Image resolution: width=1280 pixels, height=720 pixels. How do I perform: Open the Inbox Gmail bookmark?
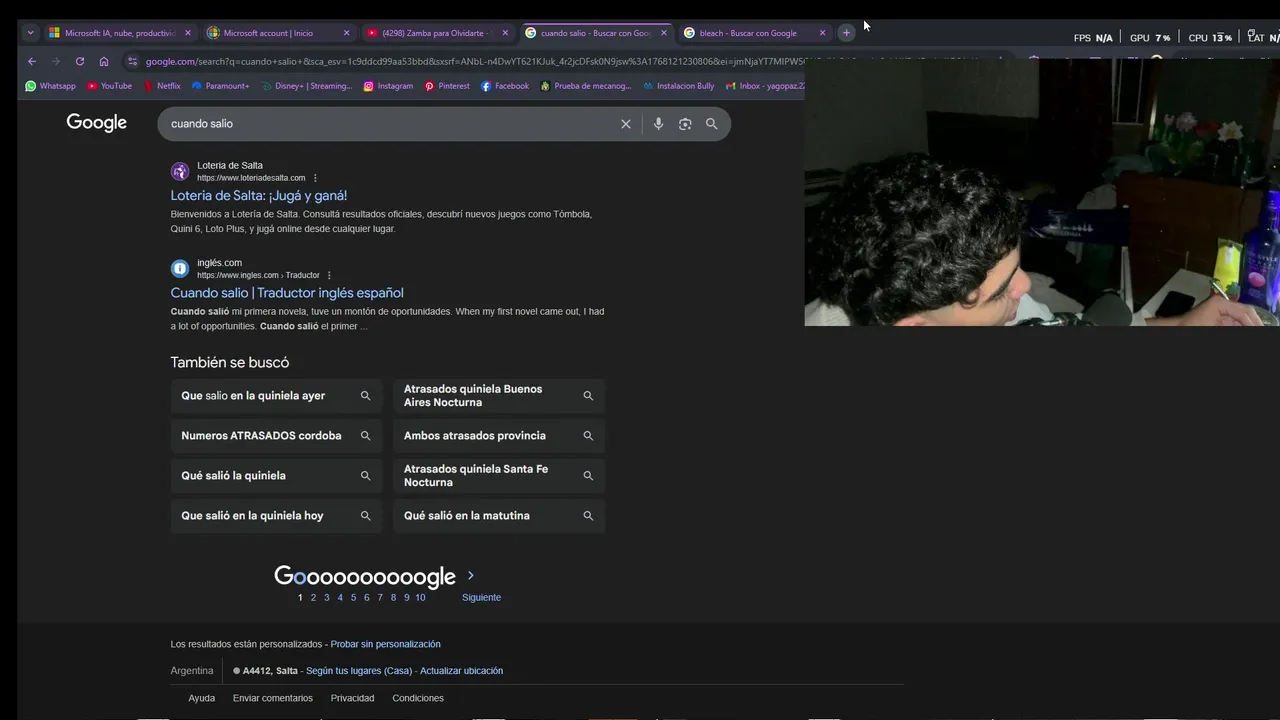pyautogui.click(x=765, y=86)
